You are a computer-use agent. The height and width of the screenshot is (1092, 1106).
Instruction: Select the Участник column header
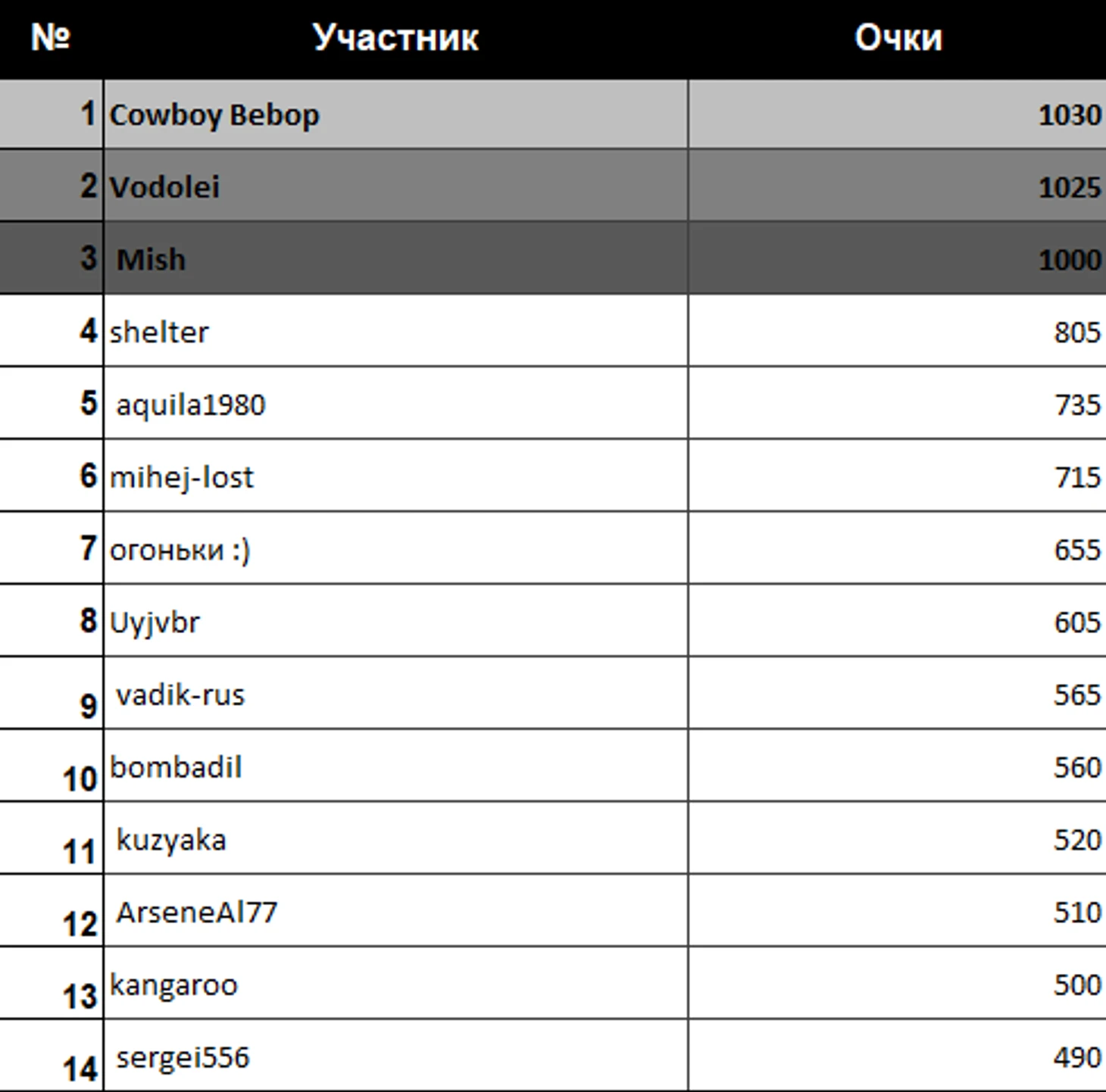point(395,38)
